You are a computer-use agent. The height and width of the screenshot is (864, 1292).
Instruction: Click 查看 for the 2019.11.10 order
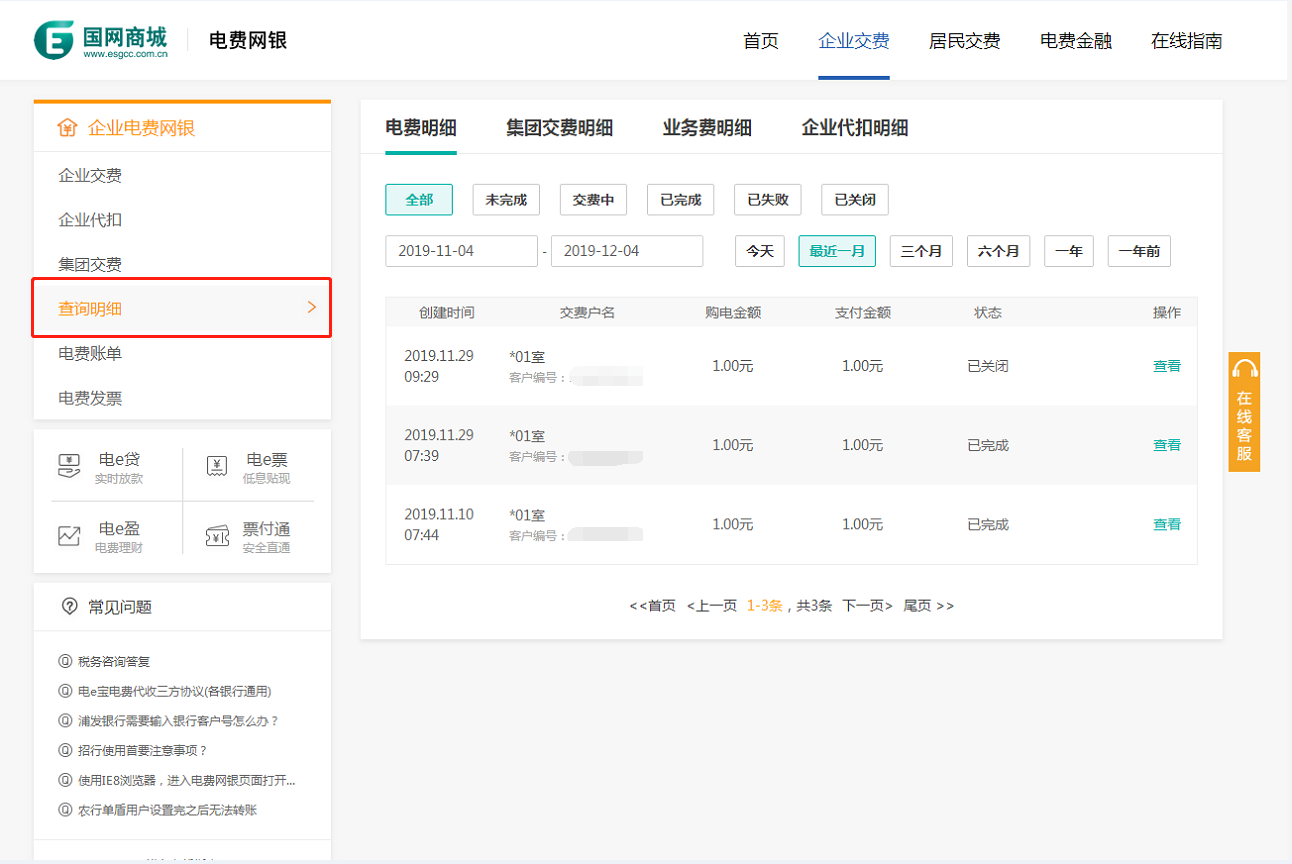click(x=1167, y=524)
